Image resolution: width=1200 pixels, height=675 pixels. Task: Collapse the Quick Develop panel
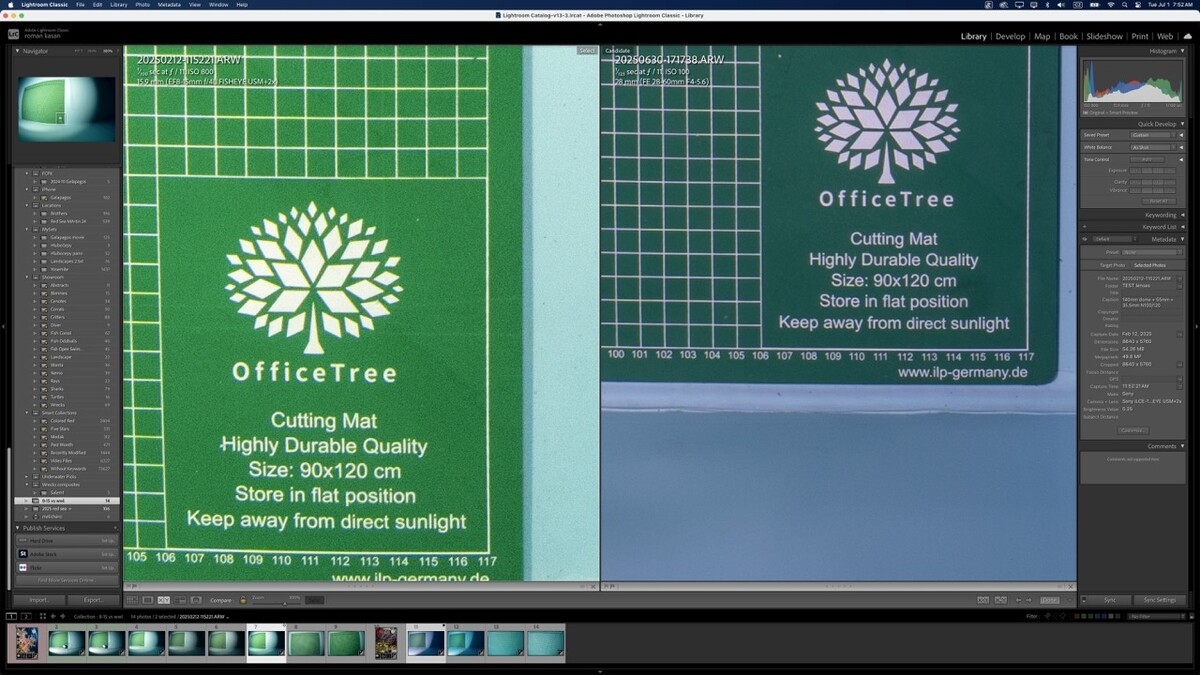[x=1181, y=125]
